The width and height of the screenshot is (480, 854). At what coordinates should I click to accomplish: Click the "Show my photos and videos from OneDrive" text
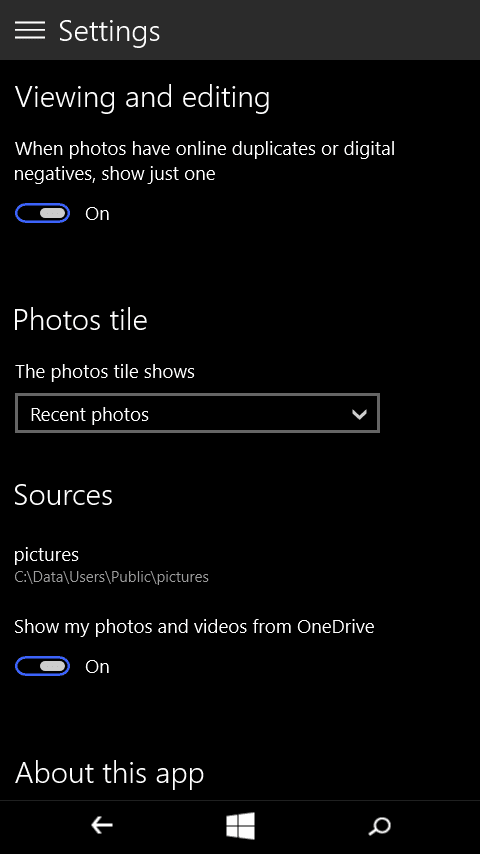194,626
